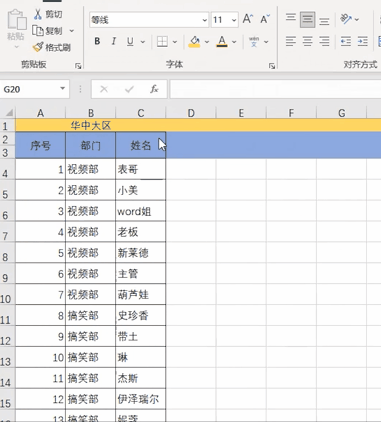The image size is (381, 422).
Task: Click the phonetic guide (wén) icon
Action: 254,42
